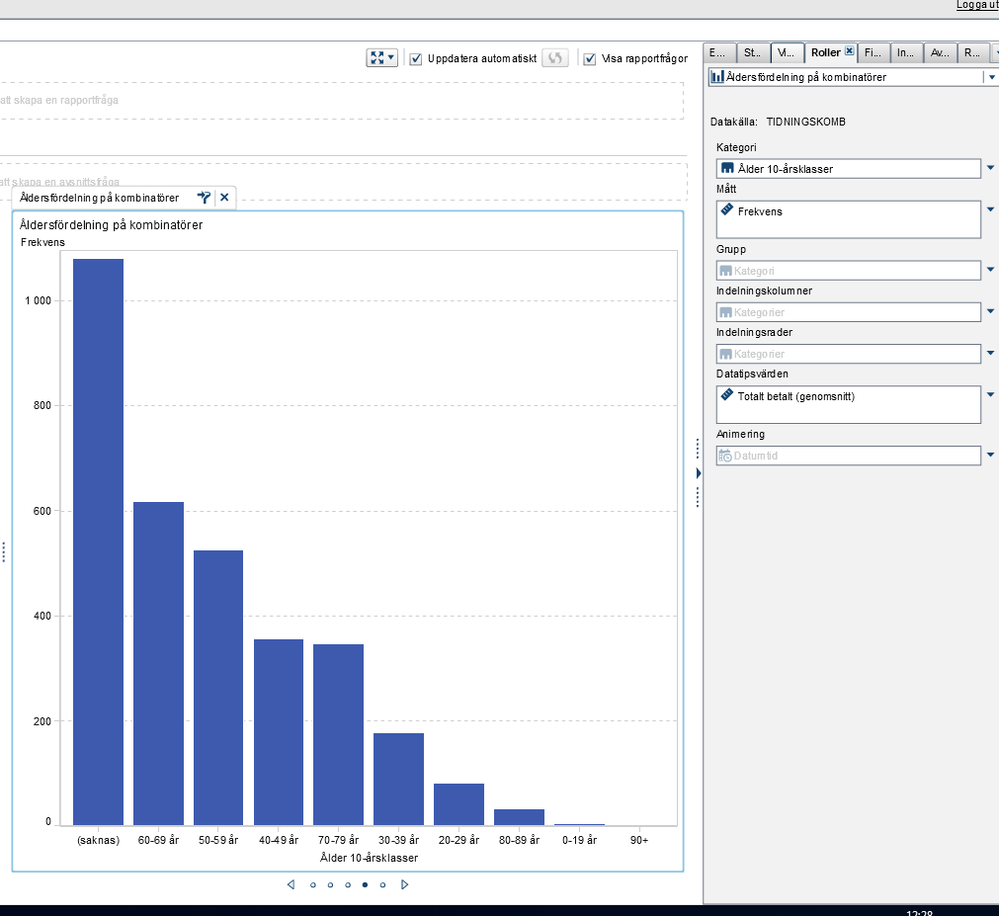Expand the Kategori role dropdown arrow
Screen dimensions: 999x916
point(990,168)
